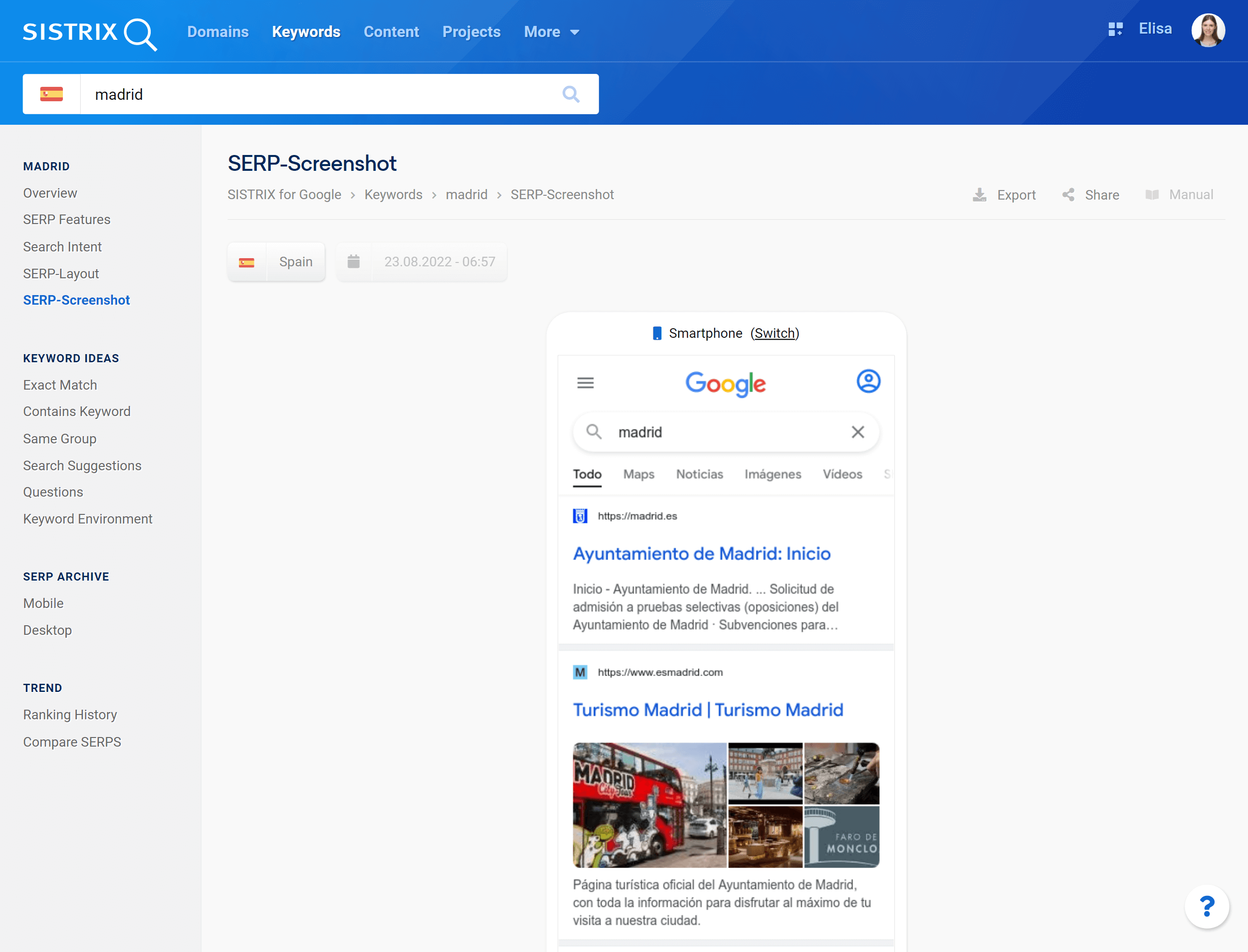Open the apps grid icon near Elisa
Screen dimensions: 1248x952
click(1115, 29)
